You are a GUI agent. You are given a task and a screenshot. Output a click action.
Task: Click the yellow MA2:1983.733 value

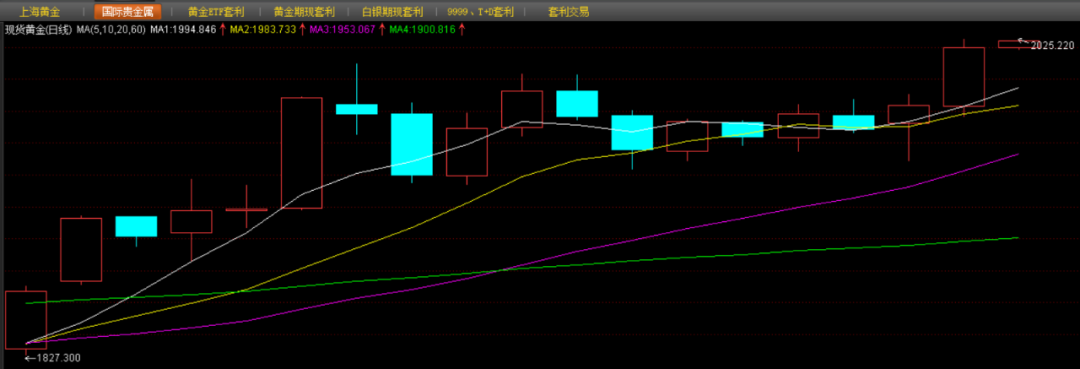pyautogui.click(x=263, y=30)
